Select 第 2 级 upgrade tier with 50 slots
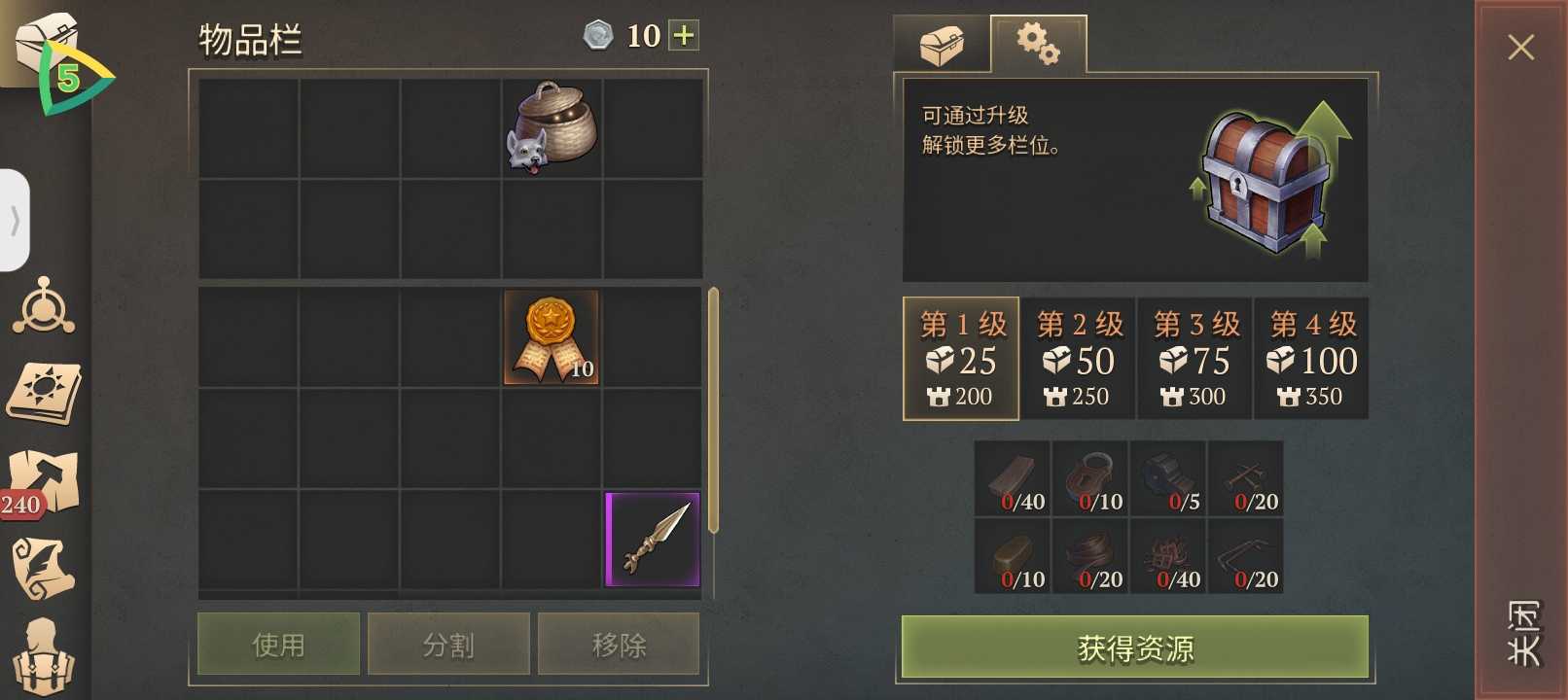This screenshot has width=1568, height=700. point(1078,359)
